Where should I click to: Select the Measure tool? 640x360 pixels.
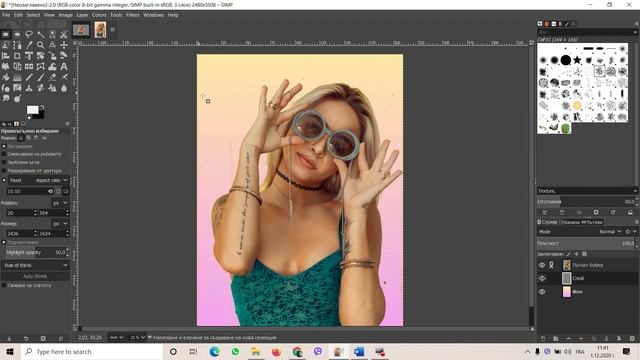click(x=52, y=45)
